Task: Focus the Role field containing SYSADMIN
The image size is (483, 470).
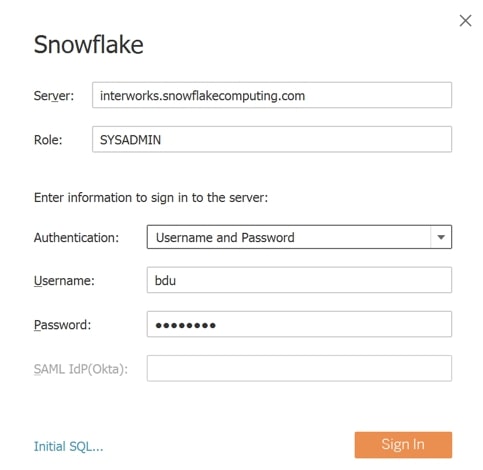Action: point(272,139)
